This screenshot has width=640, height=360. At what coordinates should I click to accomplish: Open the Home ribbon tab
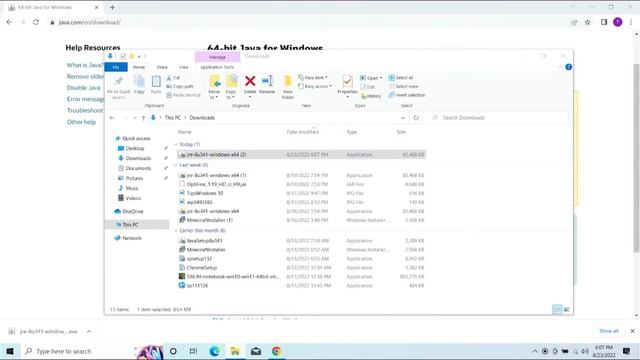pyautogui.click(x=139, y=67)
